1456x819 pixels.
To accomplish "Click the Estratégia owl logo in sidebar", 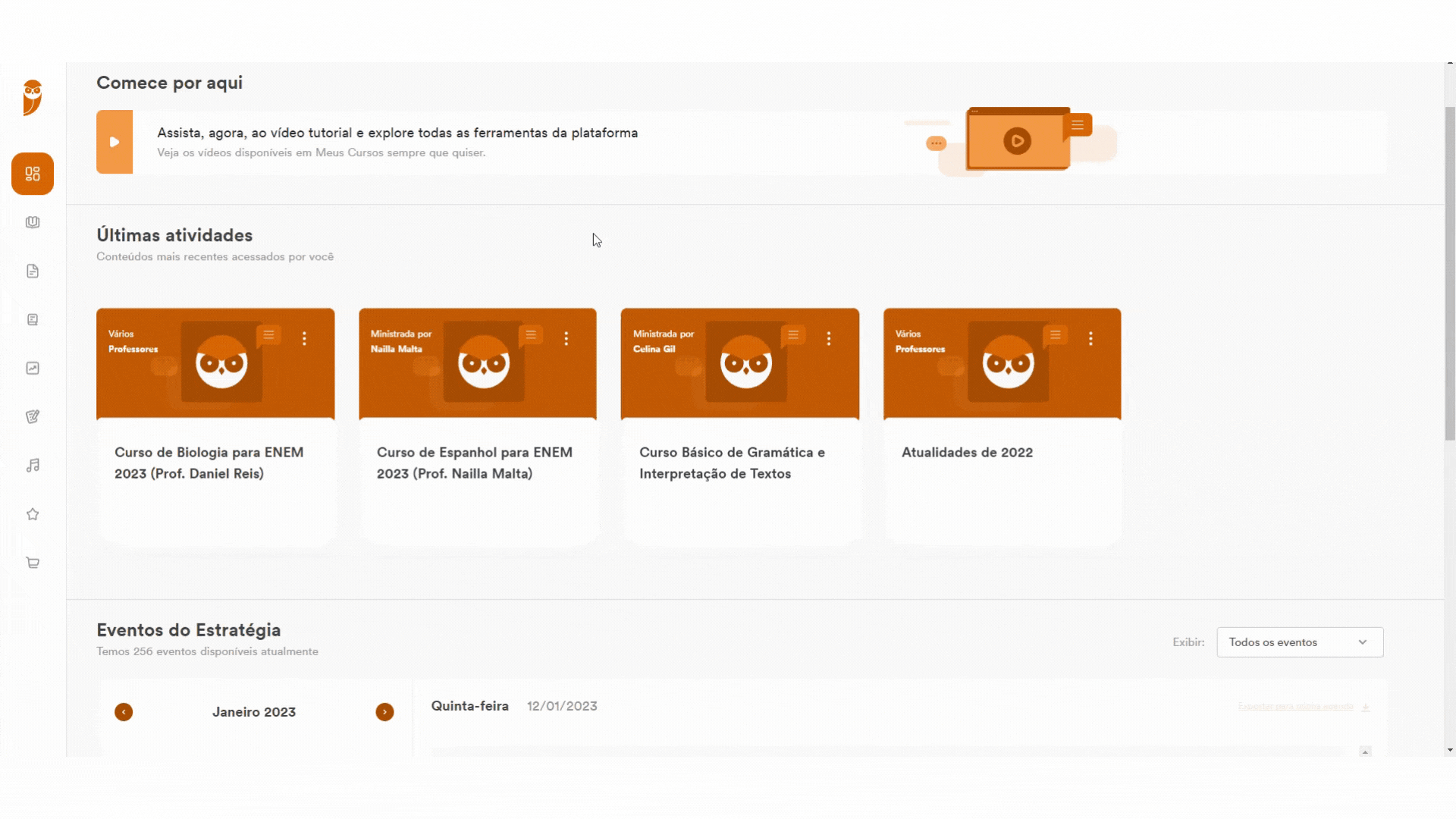I will click(33, 98).
